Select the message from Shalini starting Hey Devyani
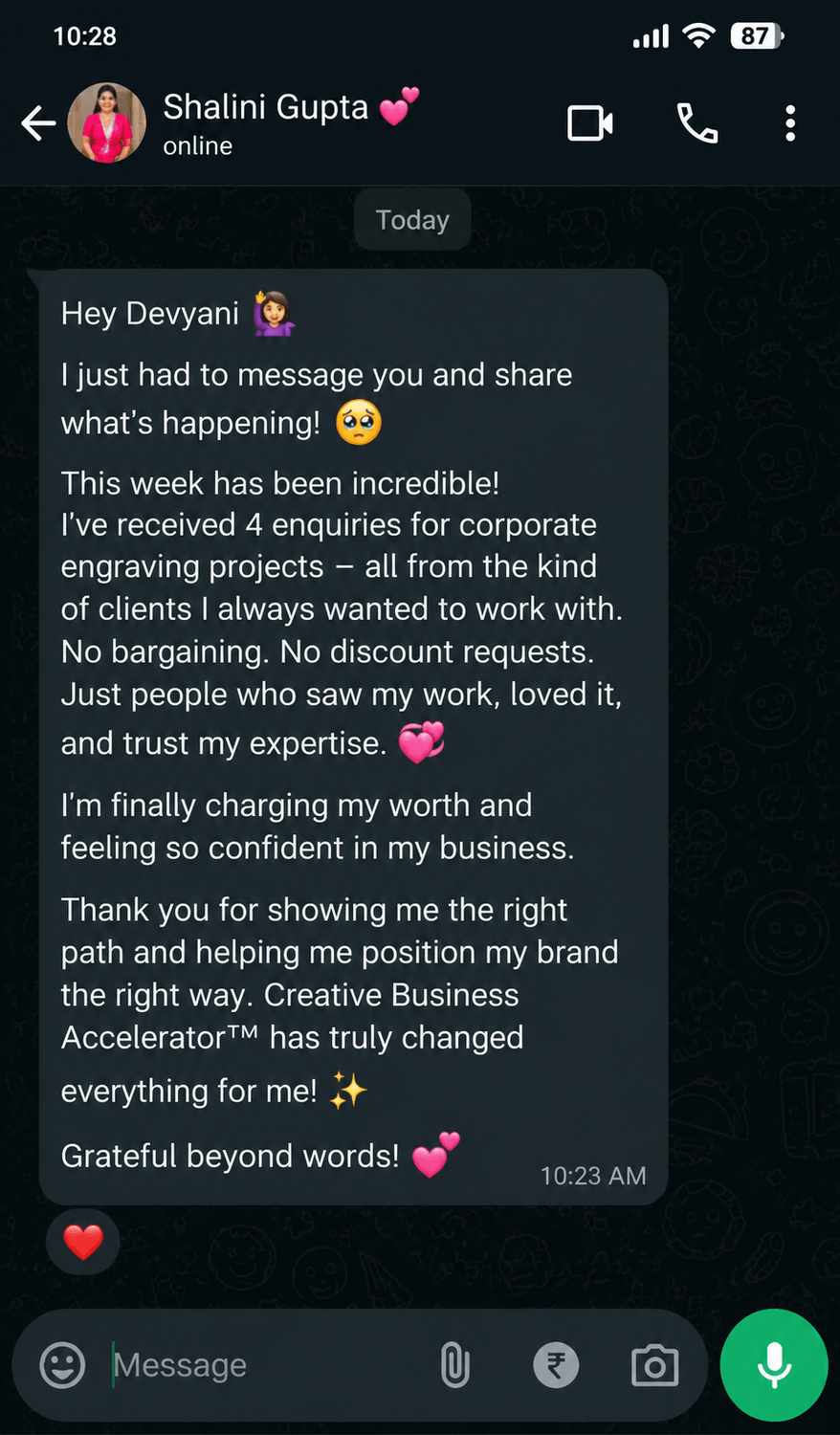This screenshot has width=840, height=1435. coord(353,737)
